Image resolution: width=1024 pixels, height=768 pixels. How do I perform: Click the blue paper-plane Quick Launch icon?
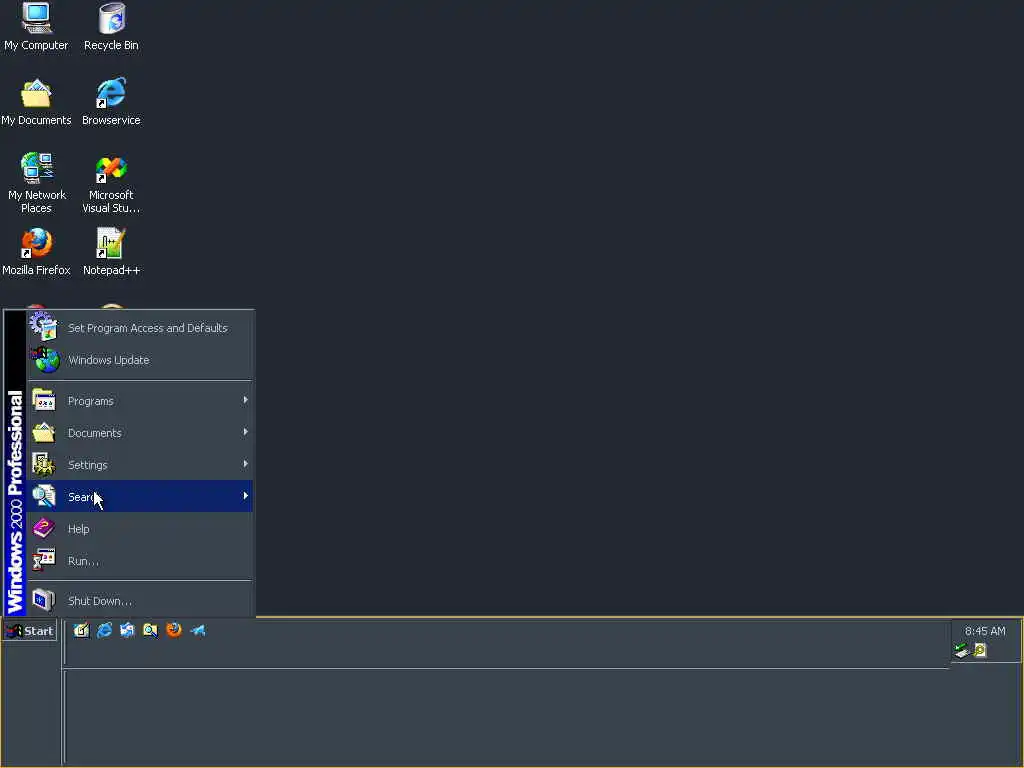198,630
